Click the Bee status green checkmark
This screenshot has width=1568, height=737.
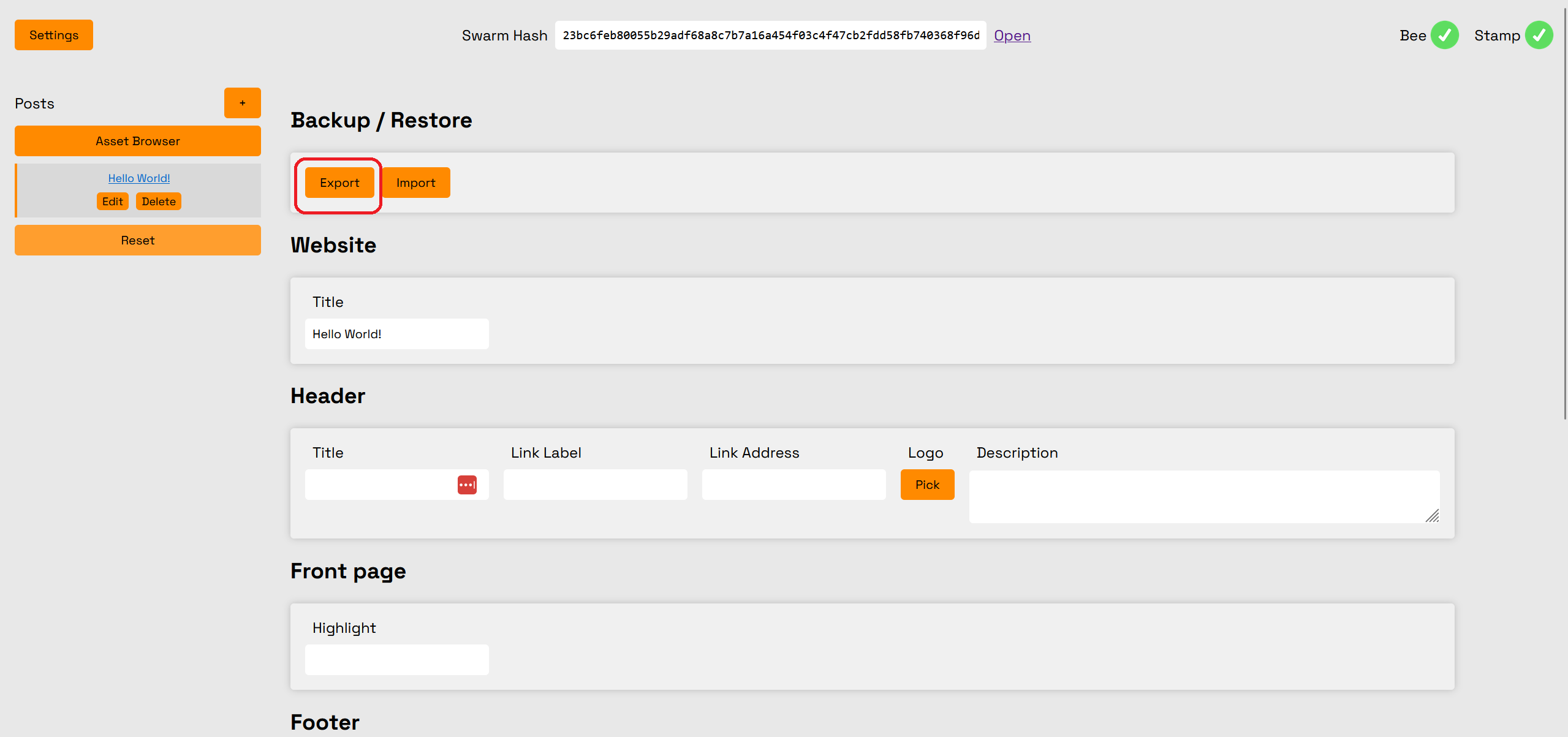pyautogui.click(x=1444, y=36)
